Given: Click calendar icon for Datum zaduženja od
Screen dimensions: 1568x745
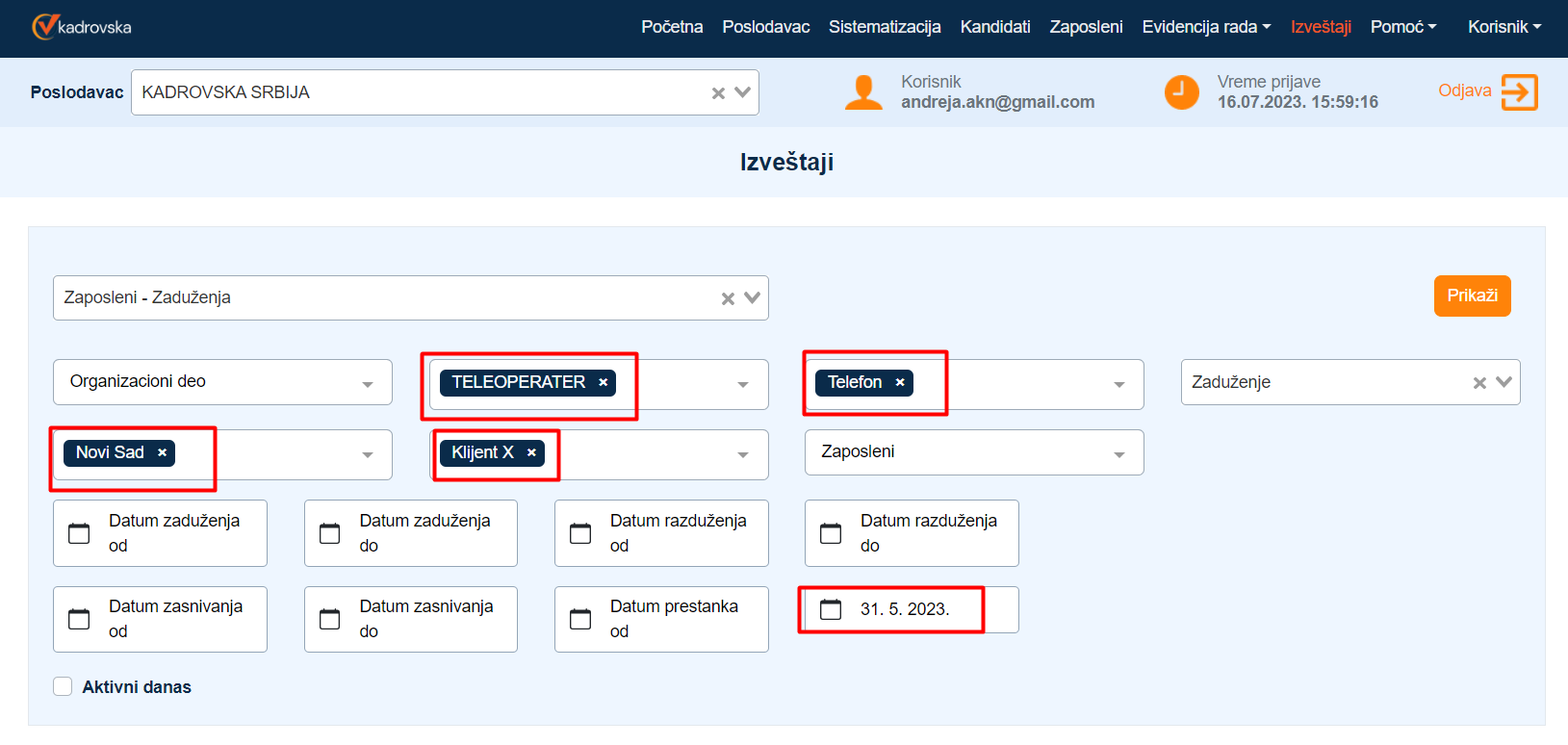Looking at the screenshot, I should (79, 533).
